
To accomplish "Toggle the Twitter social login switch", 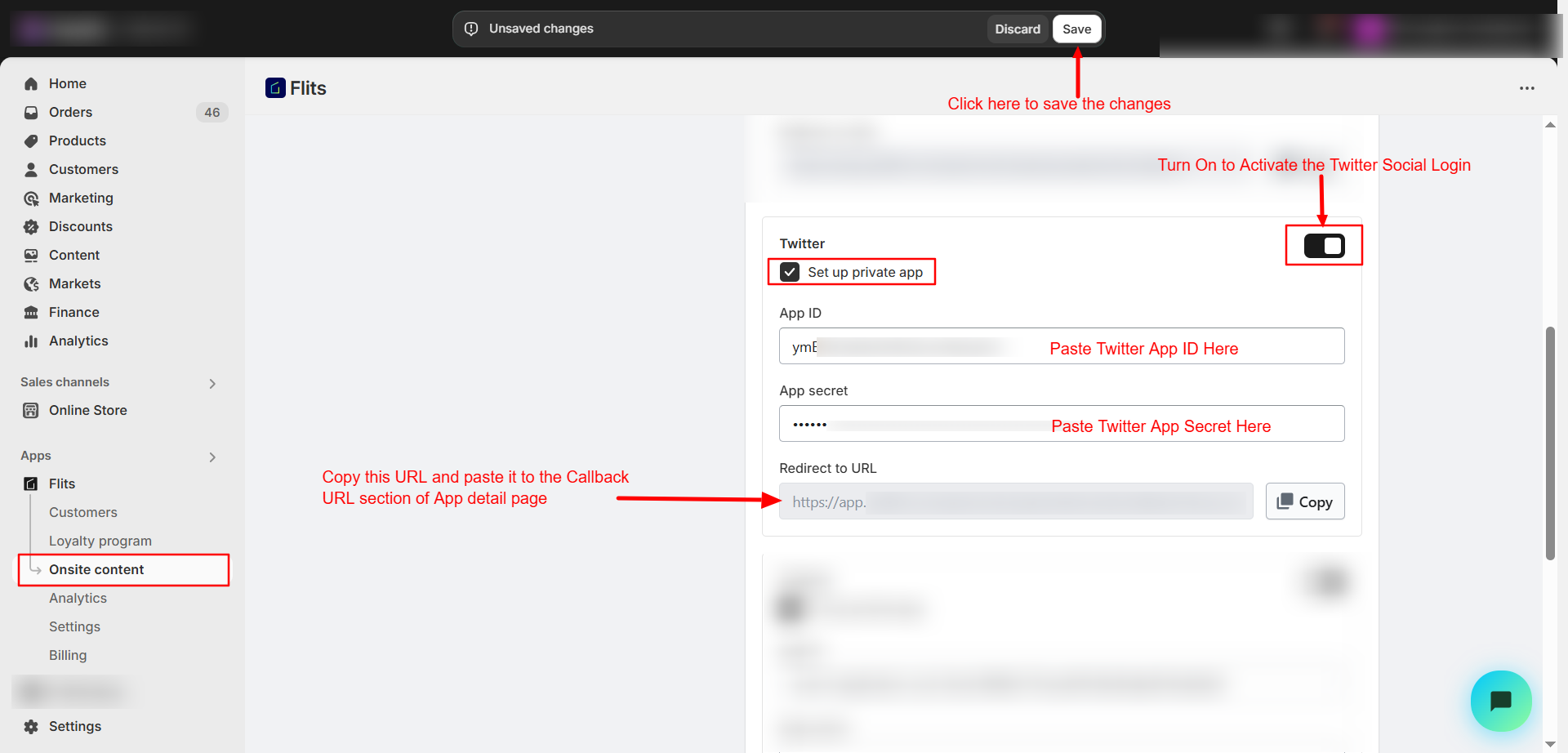I will coord(1324,246).
